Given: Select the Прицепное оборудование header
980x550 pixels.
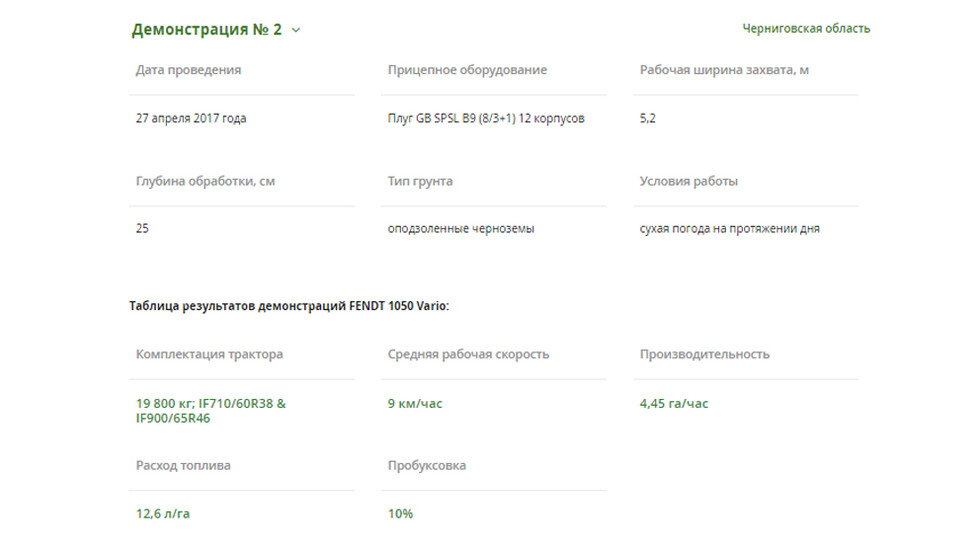Looking at the screenshot, I should pyautogui.click(x=467, y=70).
